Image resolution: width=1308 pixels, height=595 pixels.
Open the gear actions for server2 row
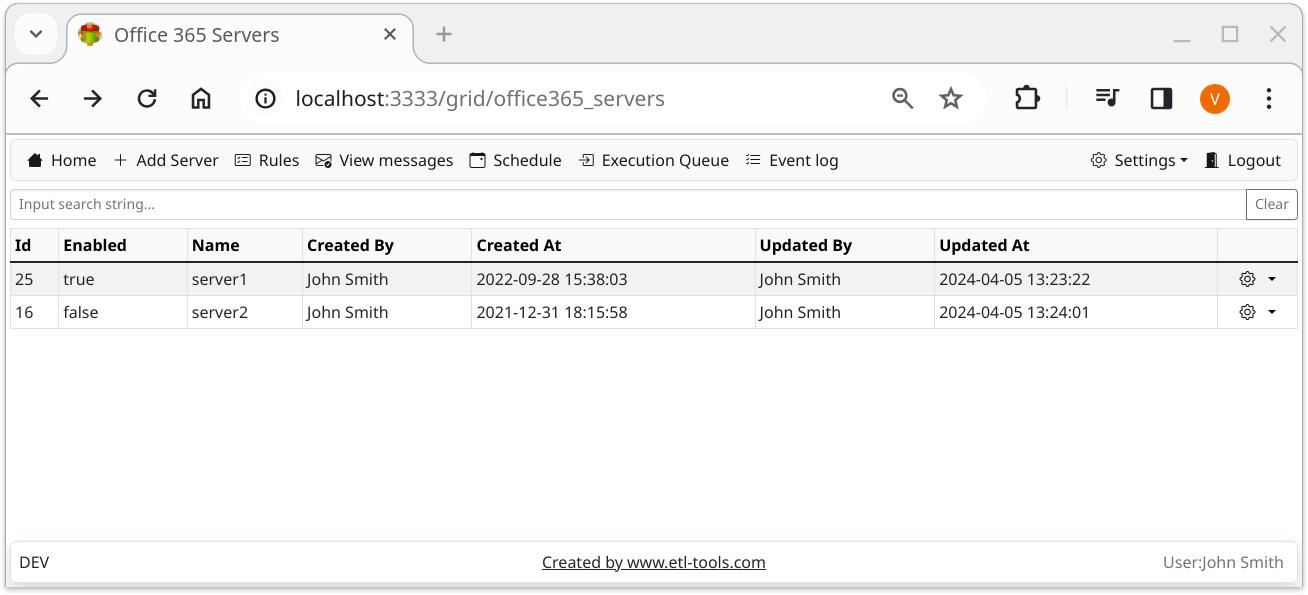pos(1247,312)
